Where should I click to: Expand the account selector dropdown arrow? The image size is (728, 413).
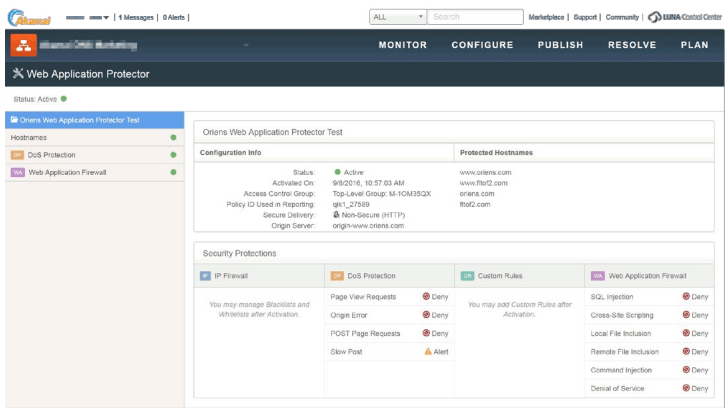(x=106, y=17)
